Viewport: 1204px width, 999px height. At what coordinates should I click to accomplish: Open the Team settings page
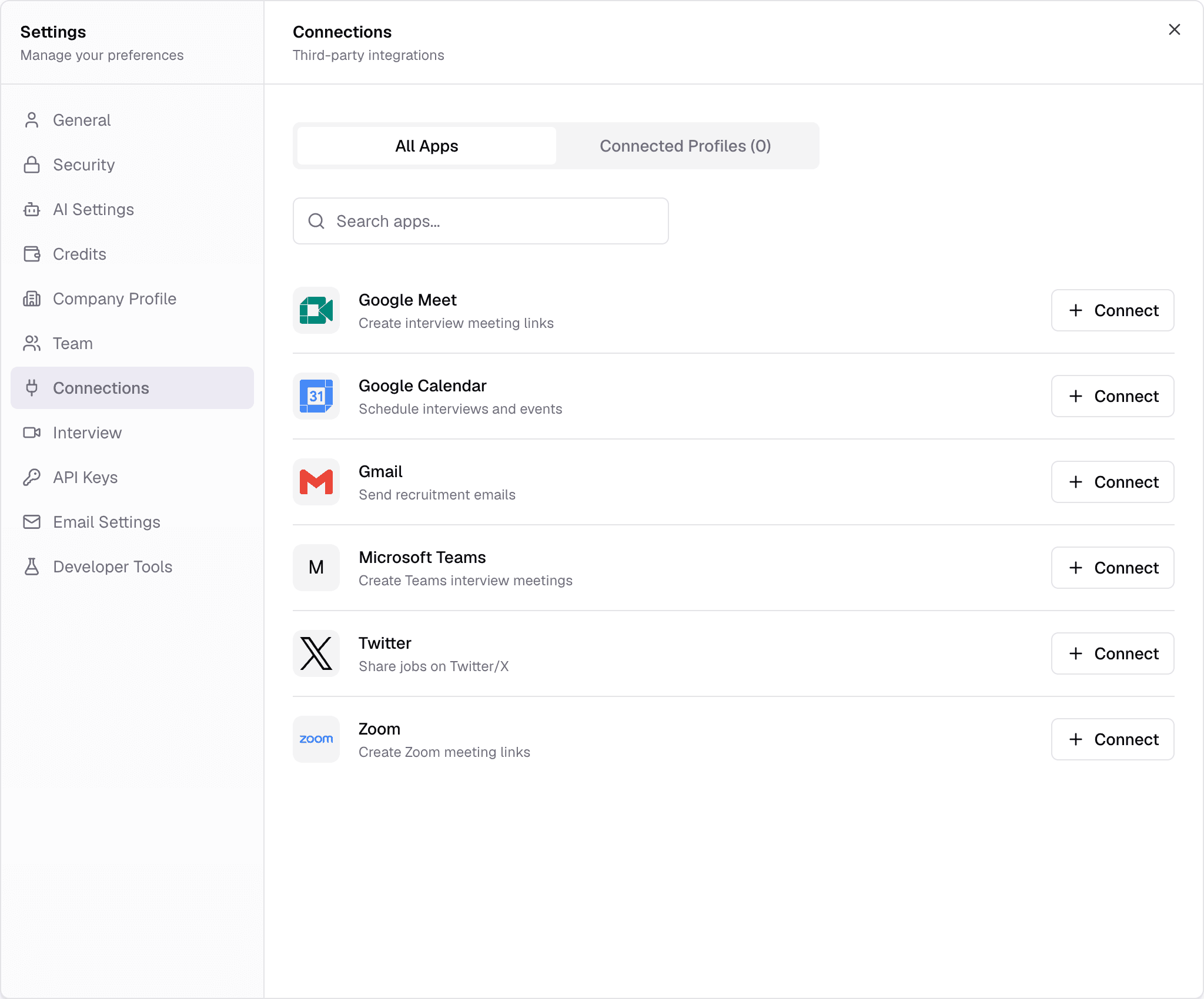pos(132,343)
